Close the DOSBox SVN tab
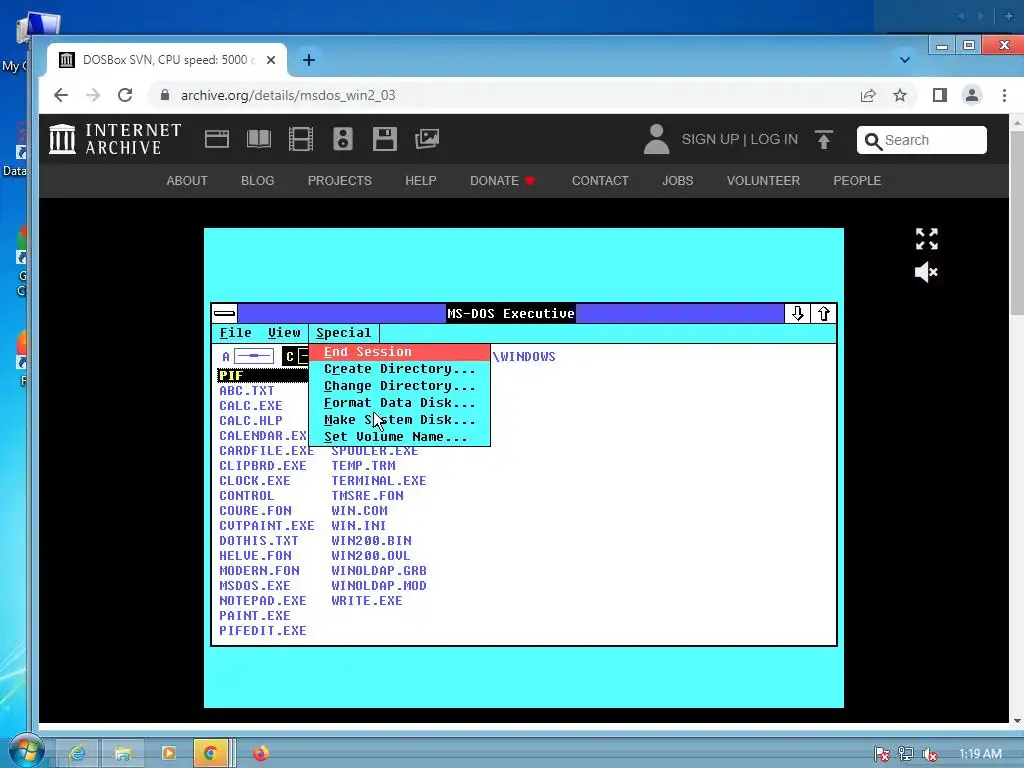The width and height of the screenshot is (1024, 768). pos(271,60)
